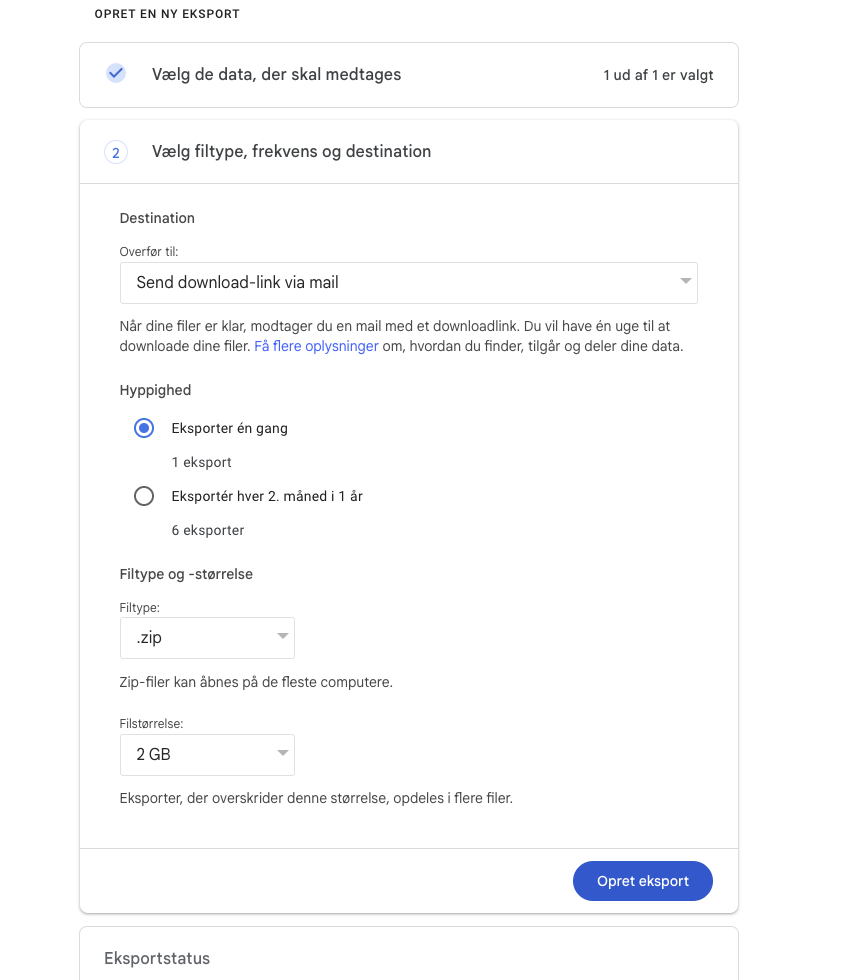Screen dimensions: 857x980
Task: Click the dropdown arrow beside Send download-link
Action: coord(686,282)
